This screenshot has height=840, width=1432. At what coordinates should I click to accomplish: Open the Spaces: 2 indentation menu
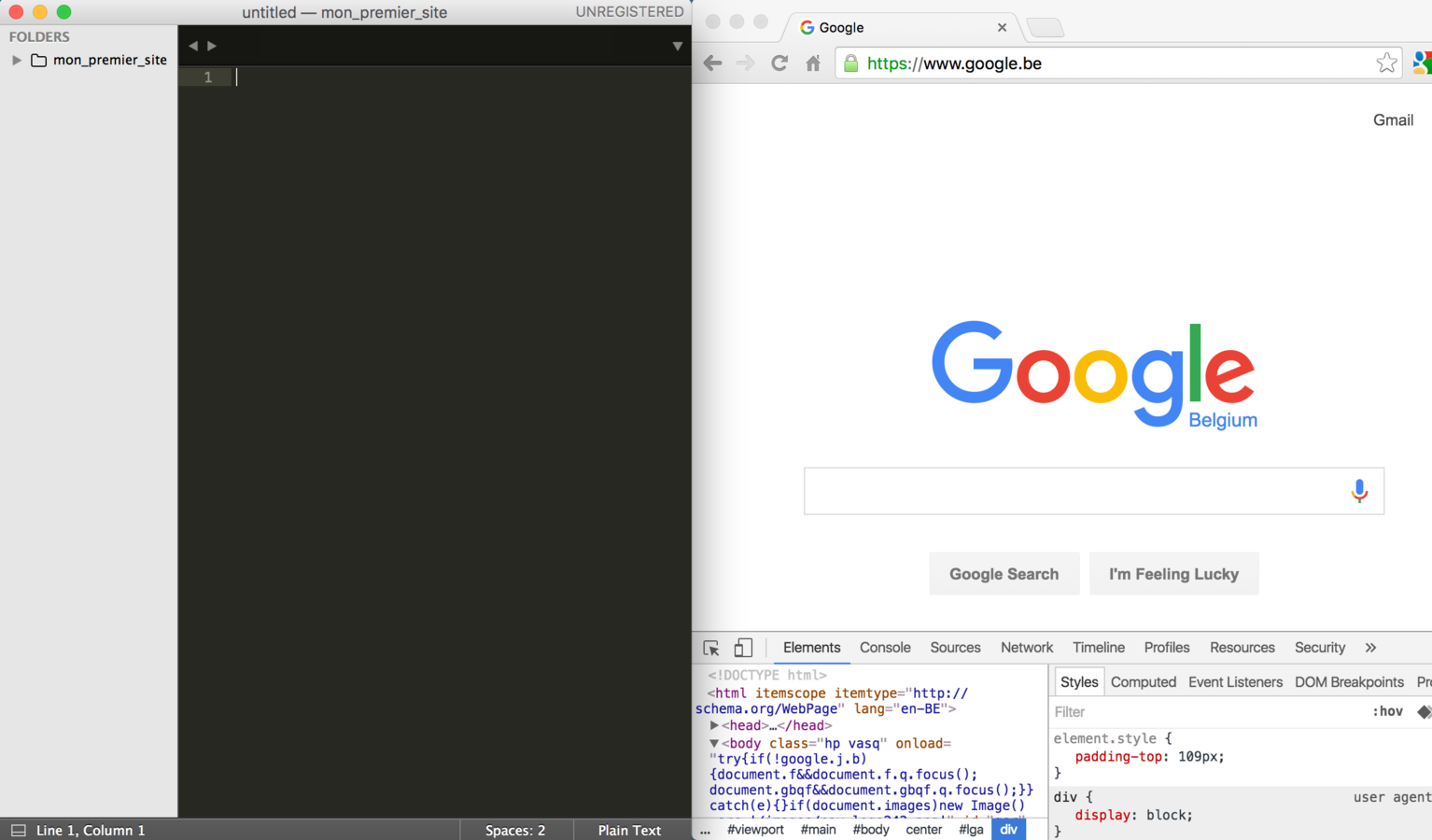[x=515, y=830]
